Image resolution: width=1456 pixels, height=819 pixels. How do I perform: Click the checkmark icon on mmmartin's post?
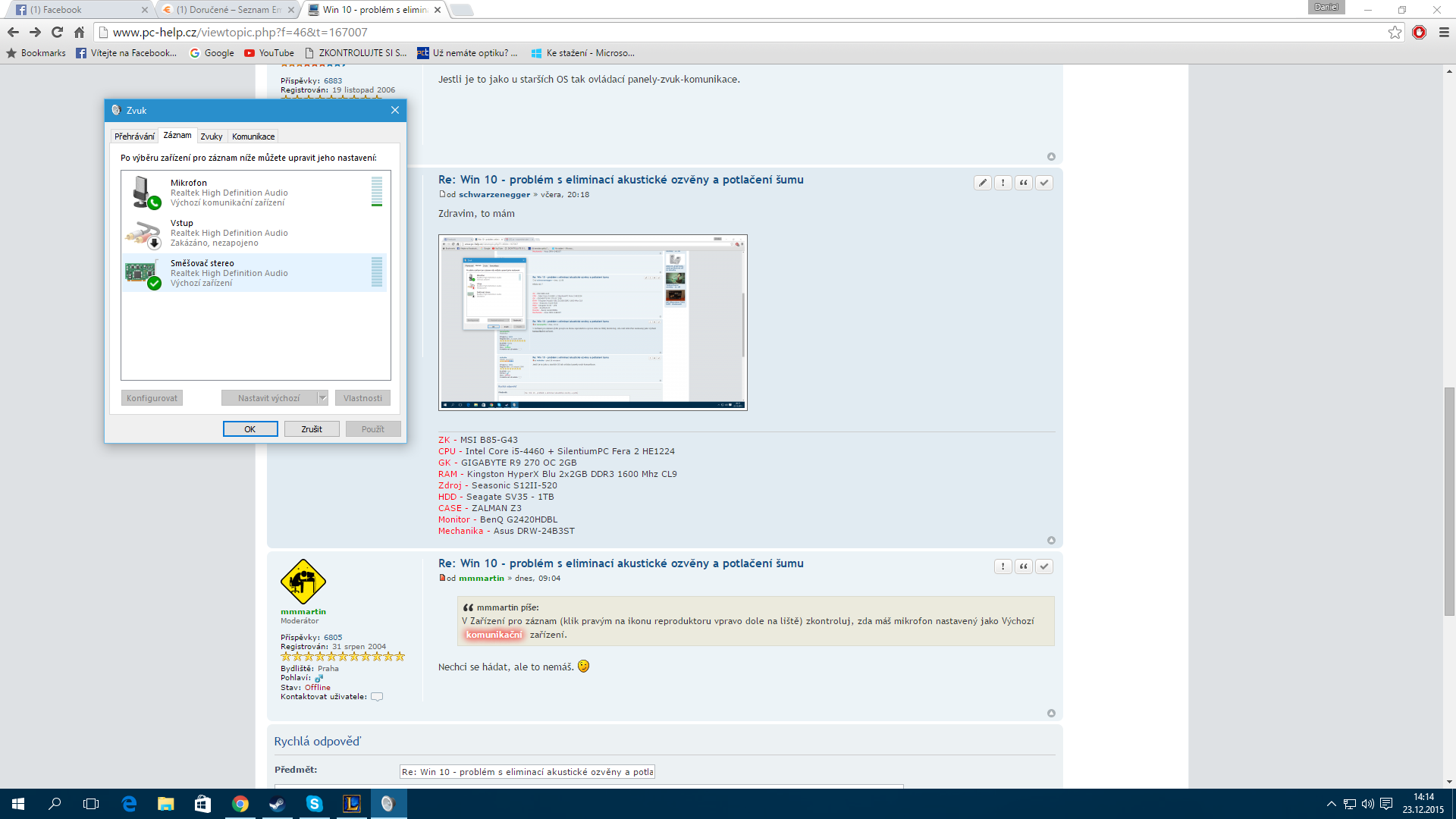[1043, 566]
